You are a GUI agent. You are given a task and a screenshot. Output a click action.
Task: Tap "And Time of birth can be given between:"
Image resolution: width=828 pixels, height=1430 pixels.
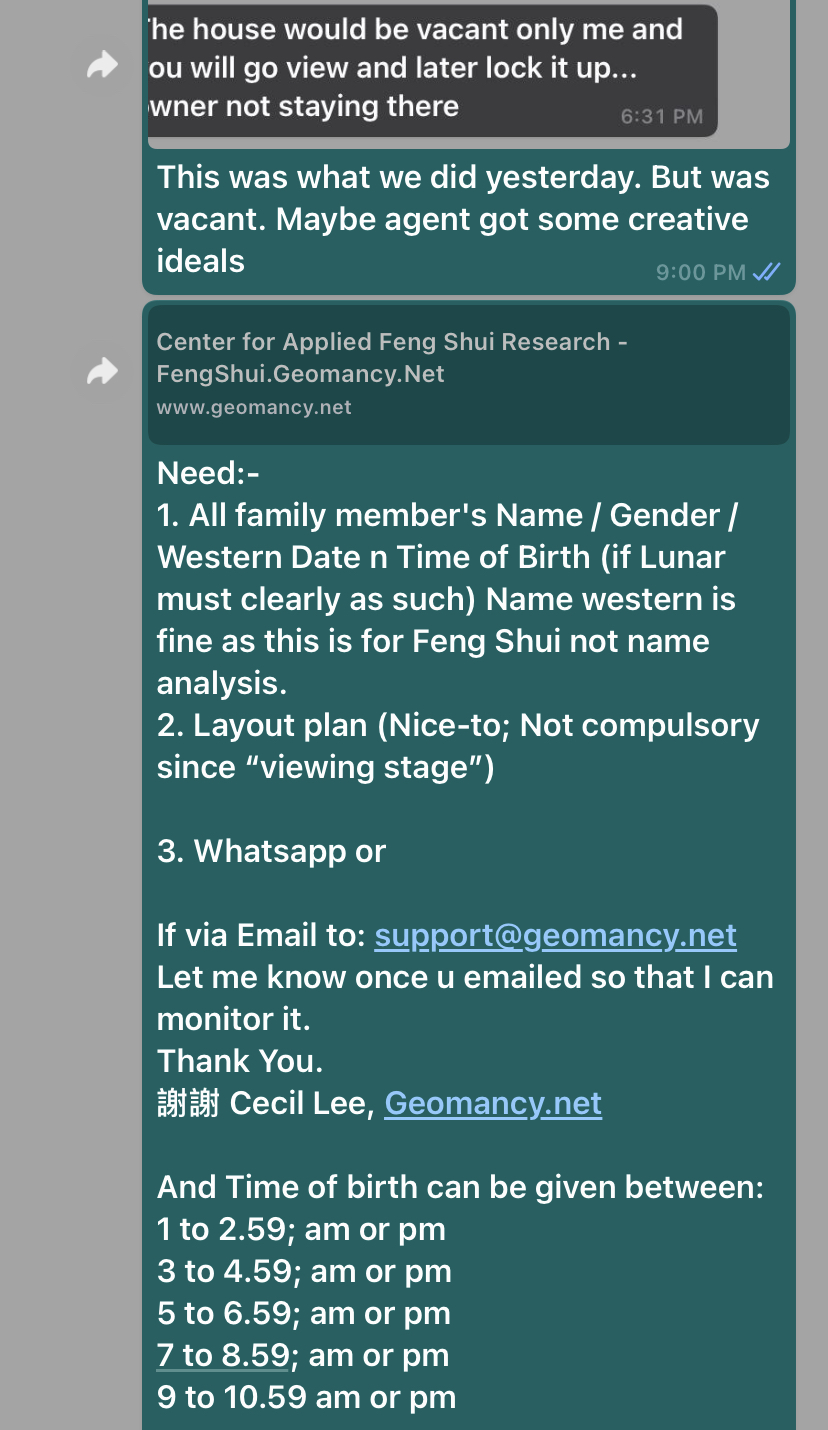click(x=460, y=1187)
